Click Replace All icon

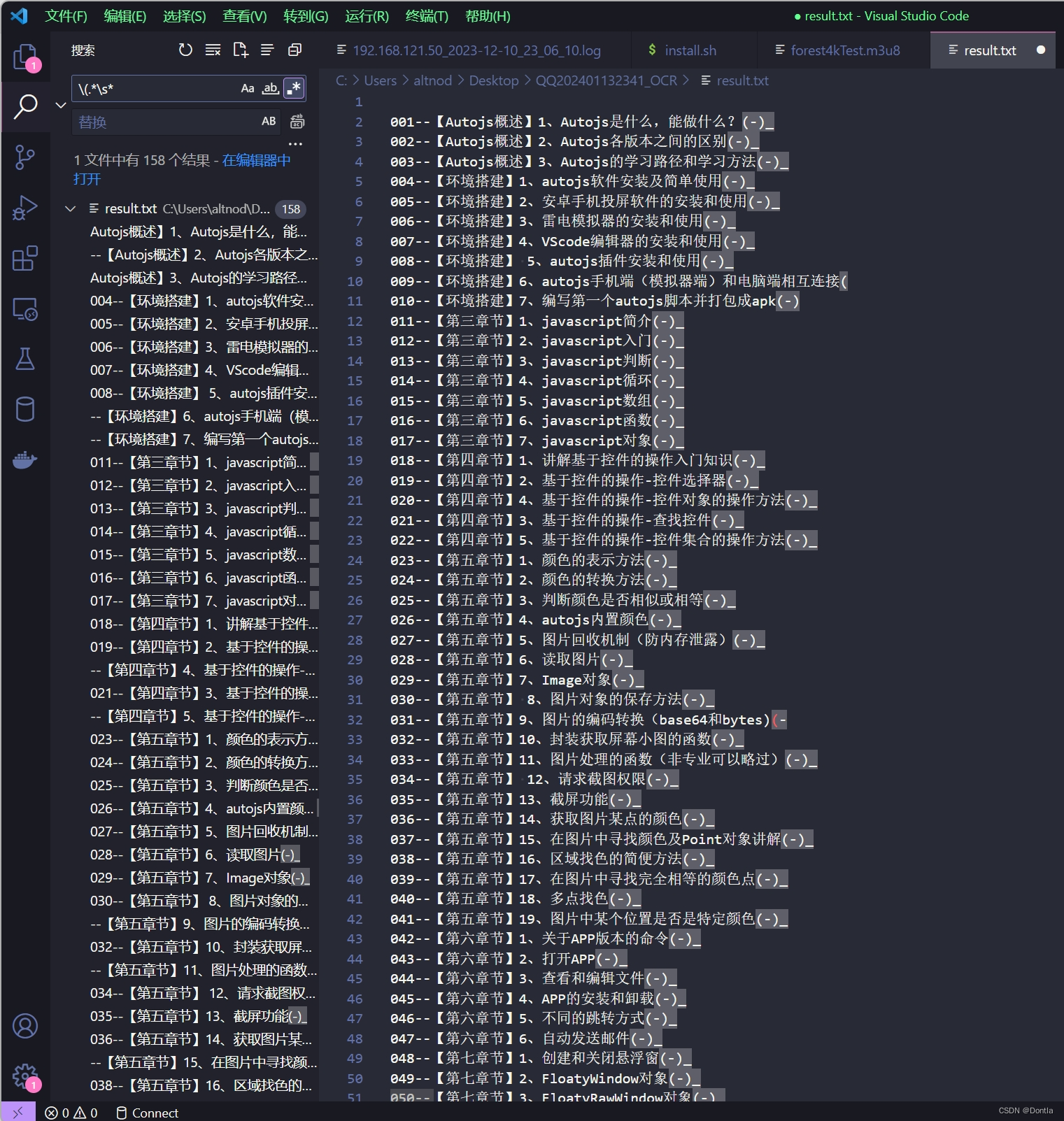297,122
